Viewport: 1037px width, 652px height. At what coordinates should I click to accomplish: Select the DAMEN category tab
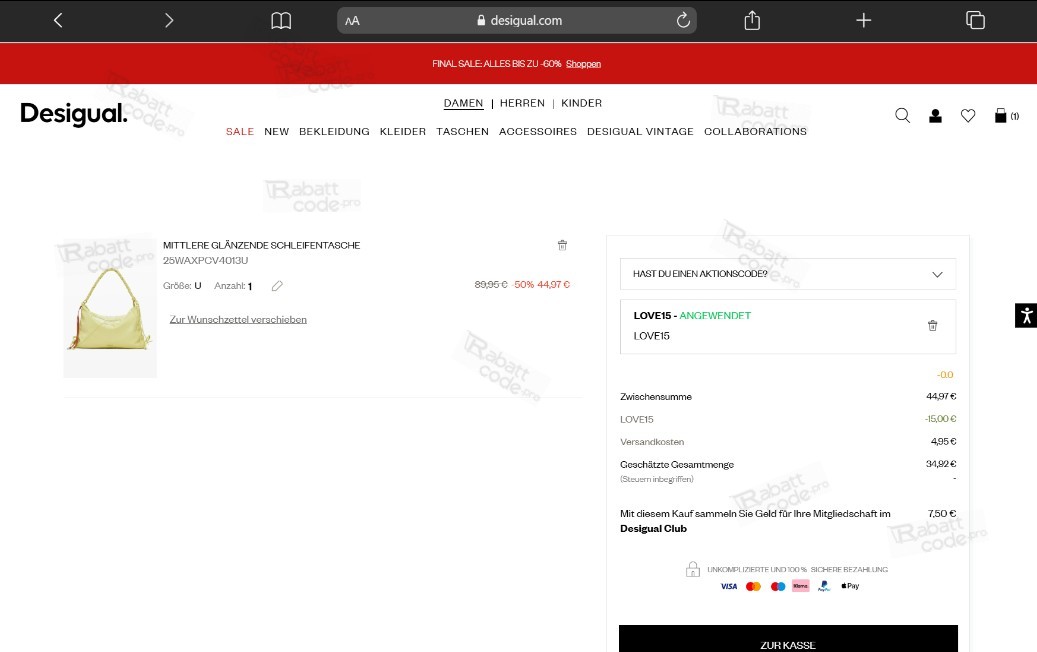[464, 103]
